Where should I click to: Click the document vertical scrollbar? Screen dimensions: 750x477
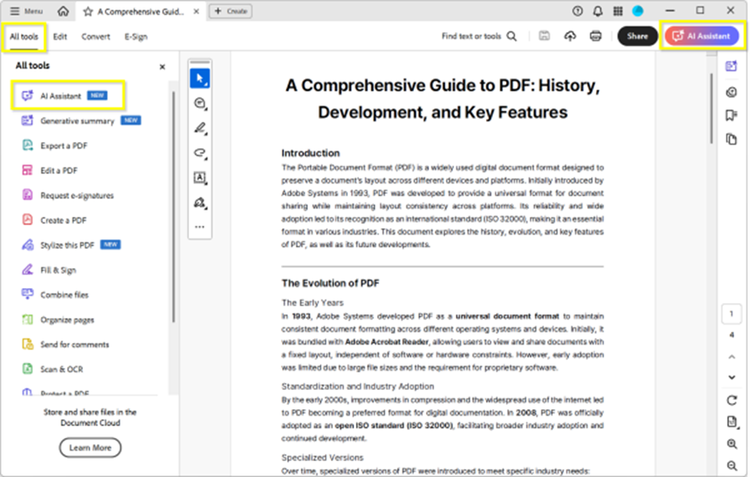pos(712,109)
